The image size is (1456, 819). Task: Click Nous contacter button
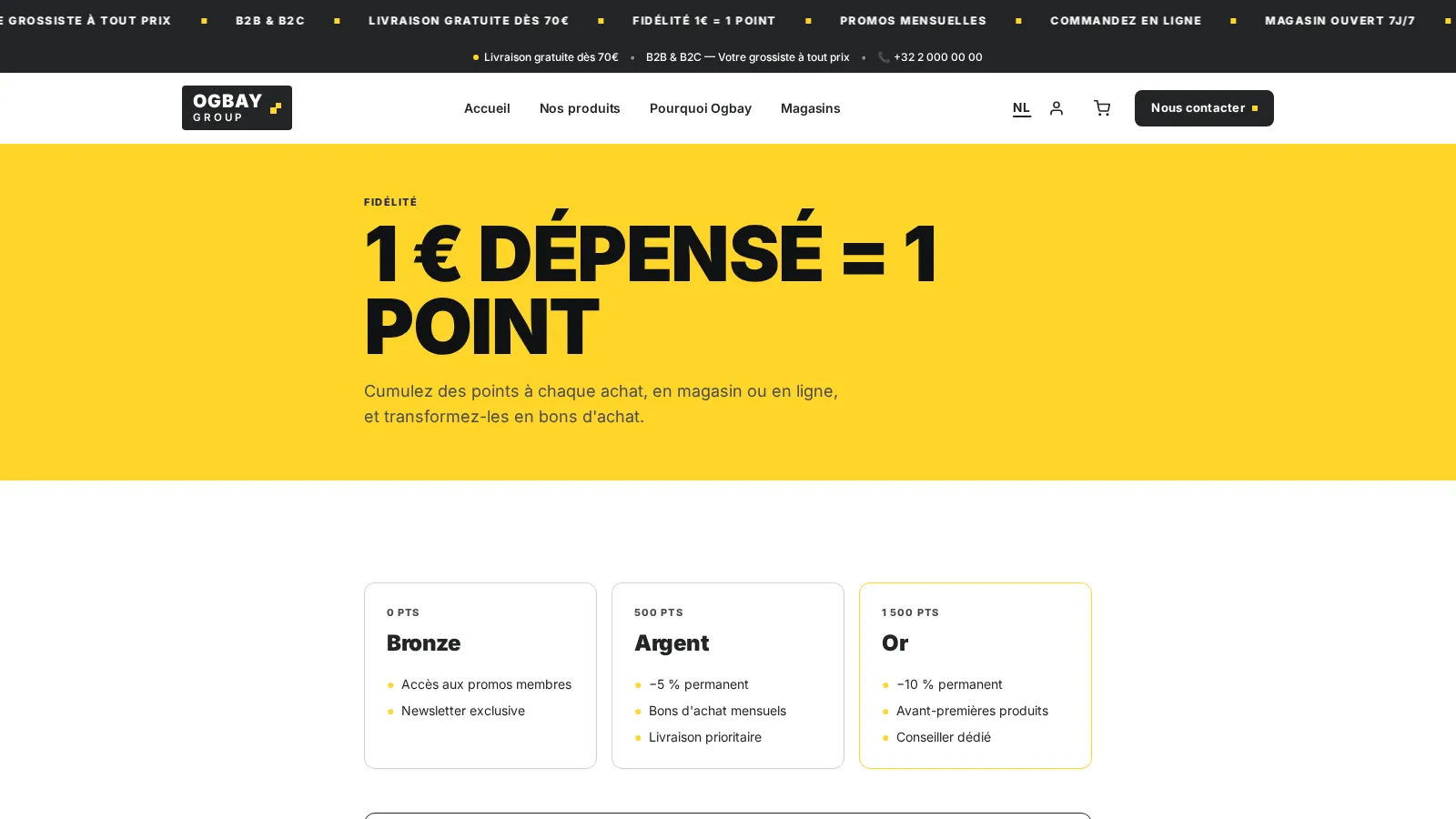(1204, 108)
